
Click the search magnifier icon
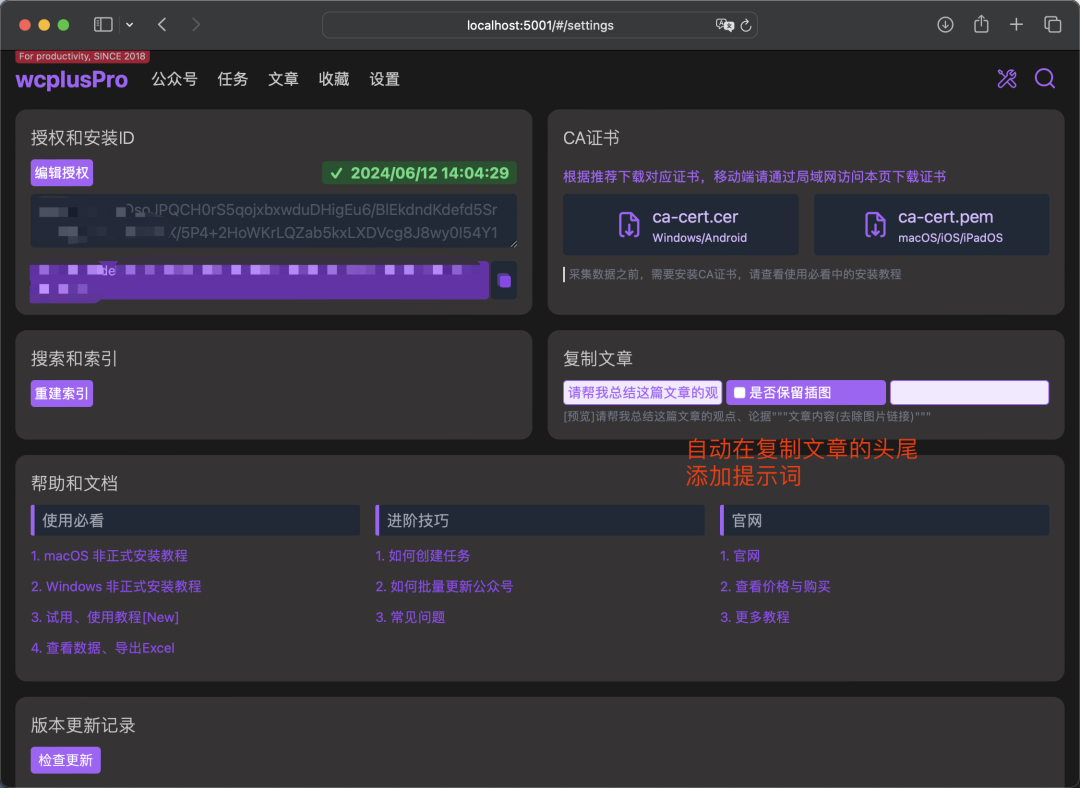click(1045, 79)
